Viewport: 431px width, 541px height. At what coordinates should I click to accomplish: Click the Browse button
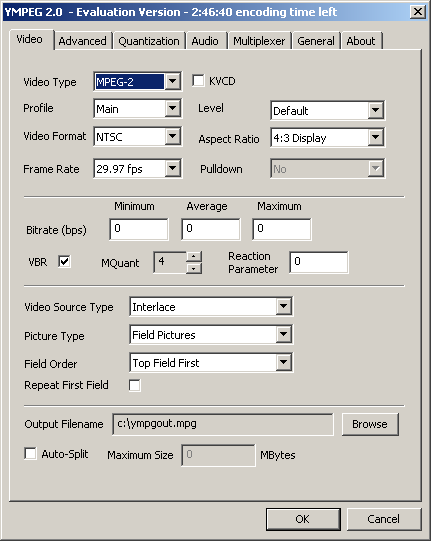(370, 424)
